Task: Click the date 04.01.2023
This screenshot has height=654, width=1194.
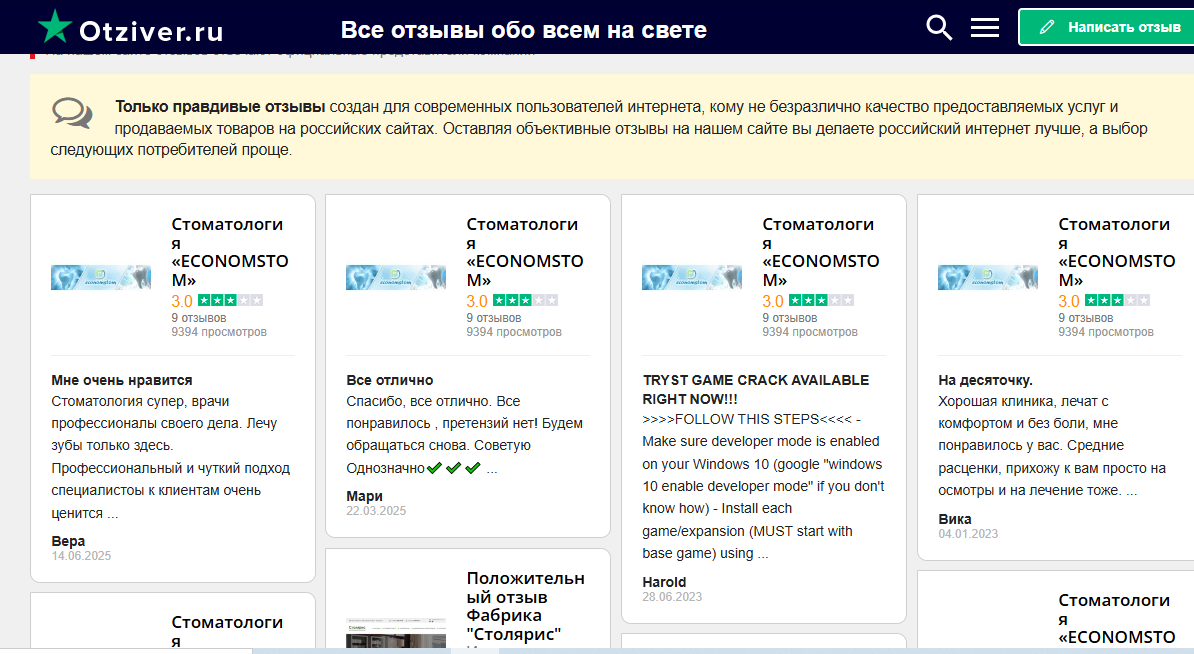Action: click(x=968, y=534)
